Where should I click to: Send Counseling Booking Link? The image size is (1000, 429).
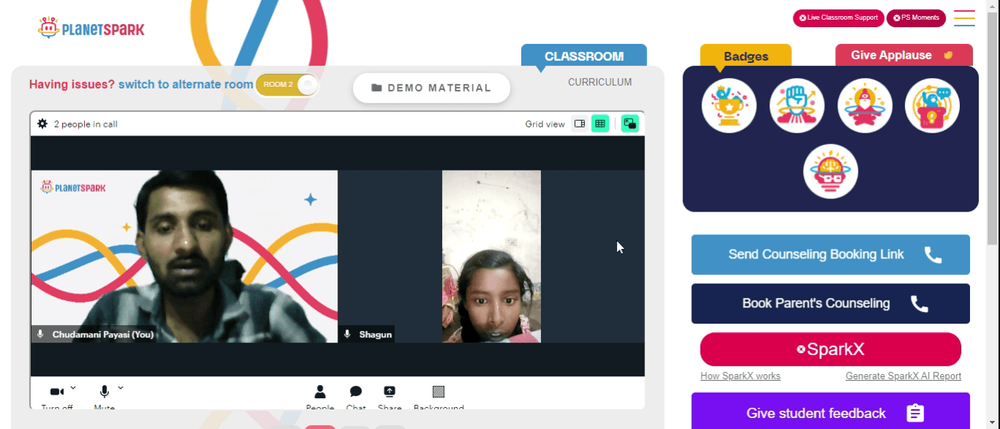(830, 254)
